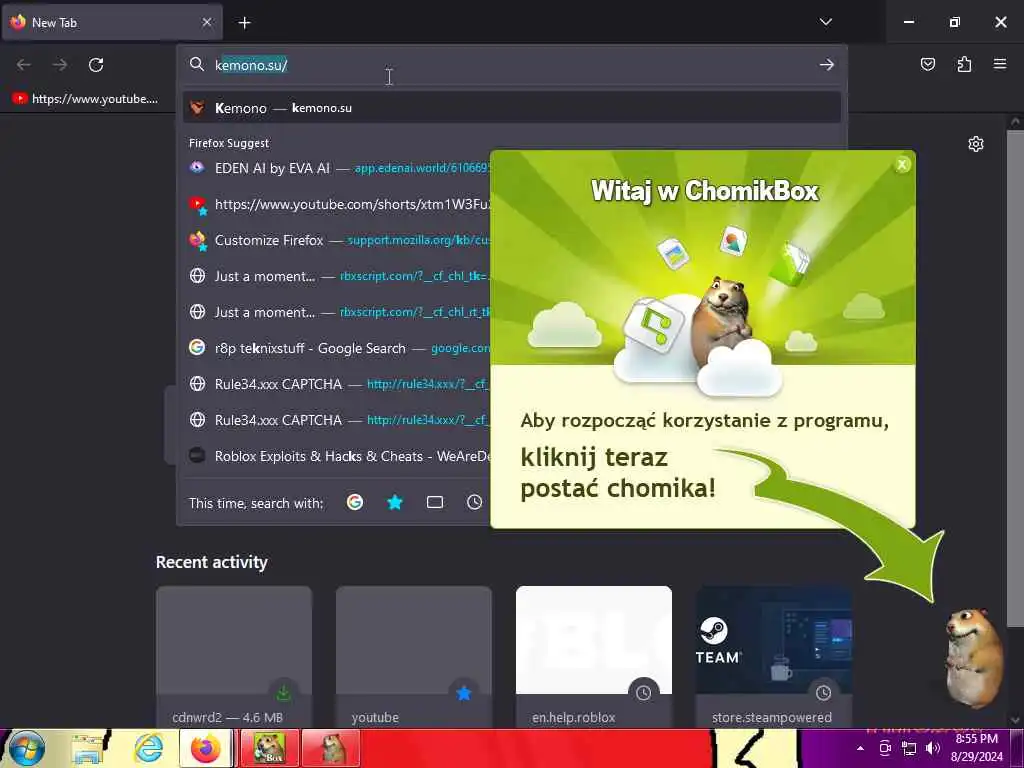Show hidden tray icons arrow
The width and height of the screenshot is (1024, 768).
(x=860, y=748)
